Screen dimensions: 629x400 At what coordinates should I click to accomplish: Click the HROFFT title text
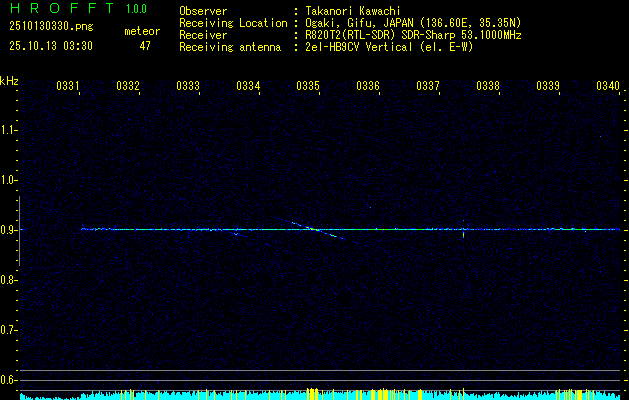tap(62, 8)
